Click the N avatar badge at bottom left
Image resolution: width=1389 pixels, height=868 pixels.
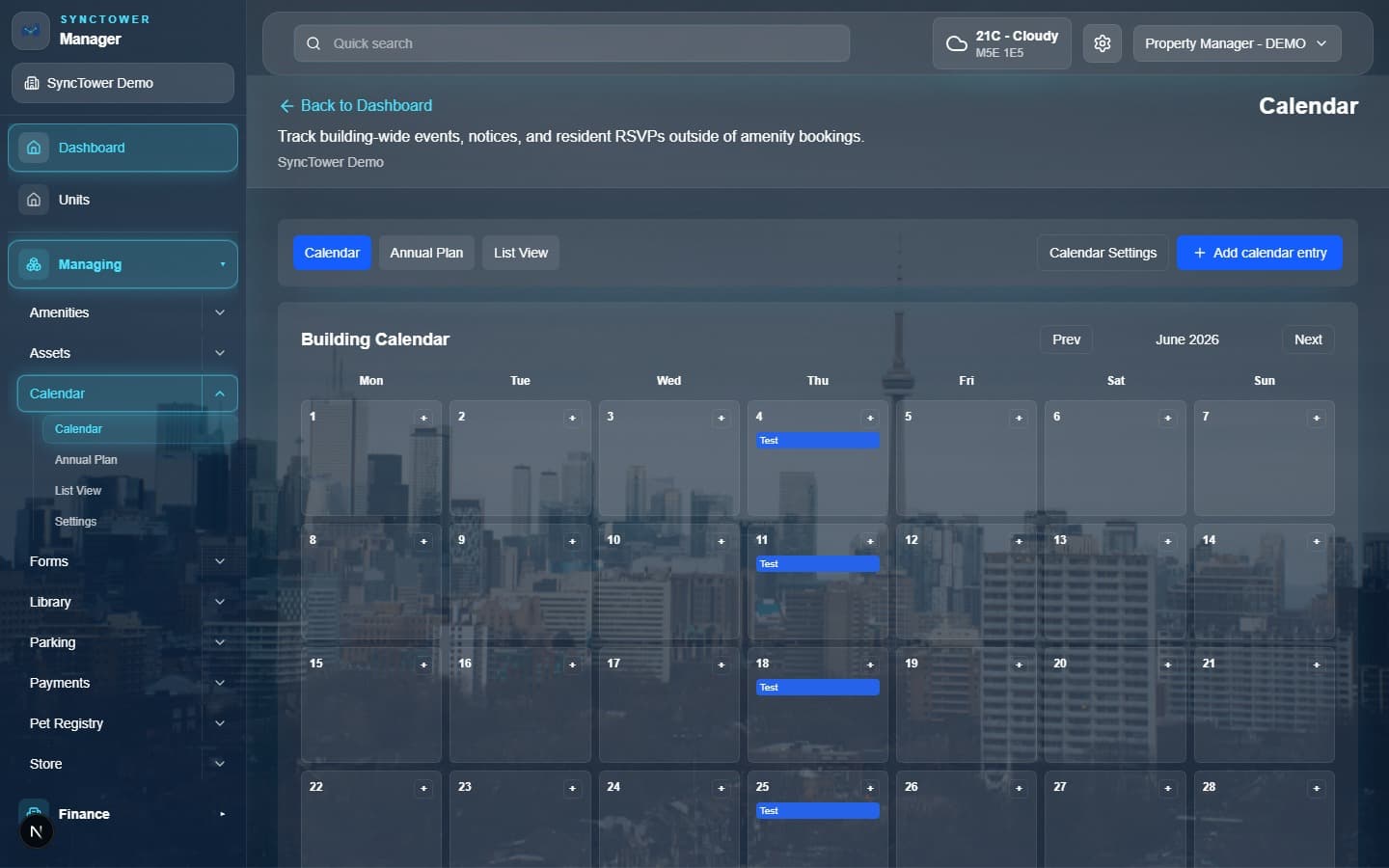(x=37, y=831)
